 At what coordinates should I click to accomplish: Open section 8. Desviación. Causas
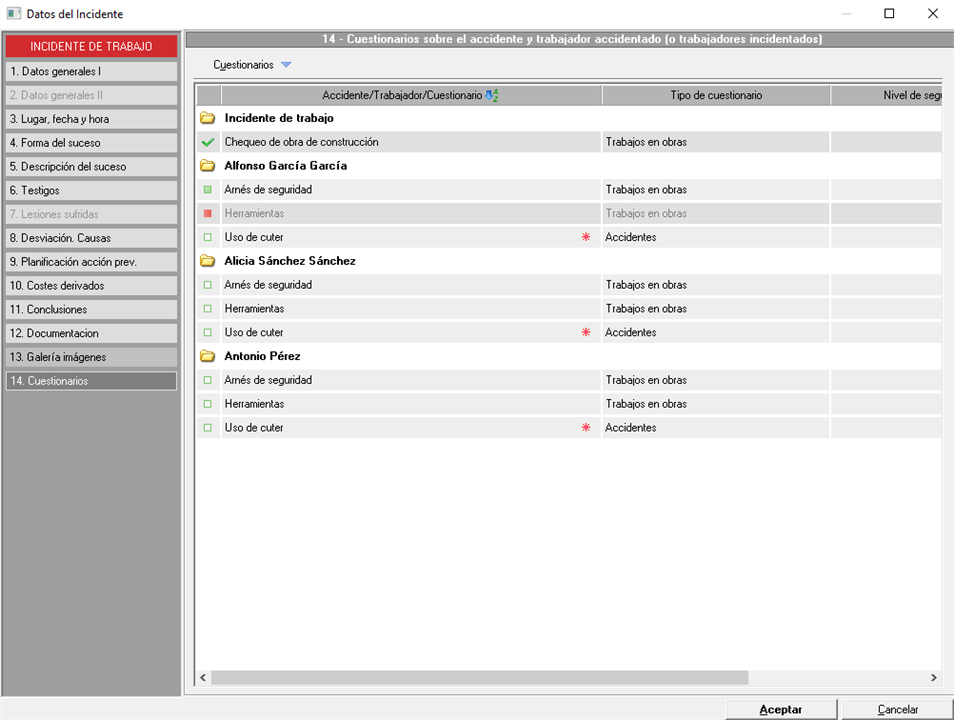[91, 238]
